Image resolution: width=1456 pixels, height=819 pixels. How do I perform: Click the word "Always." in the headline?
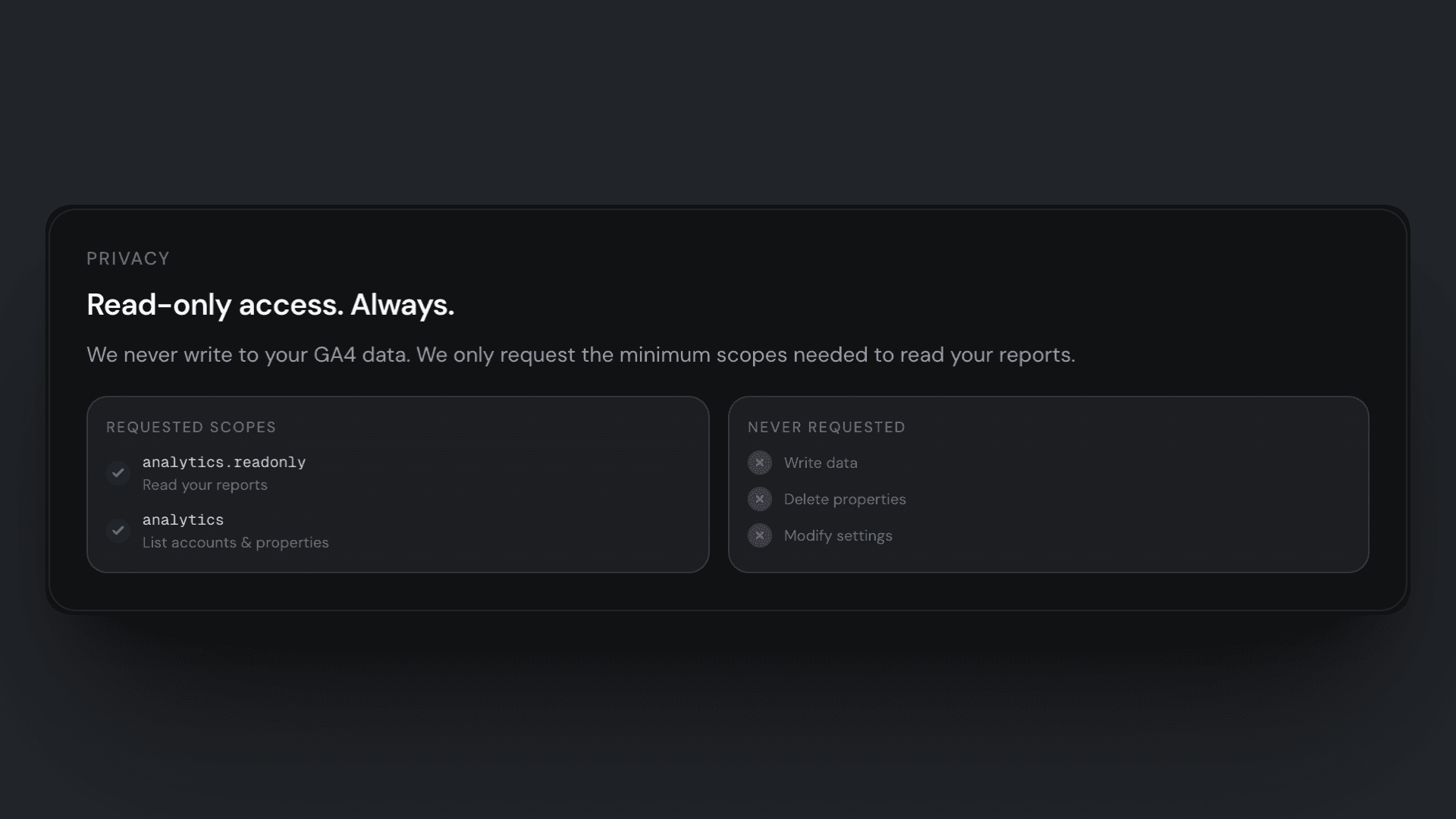(402, 305)
